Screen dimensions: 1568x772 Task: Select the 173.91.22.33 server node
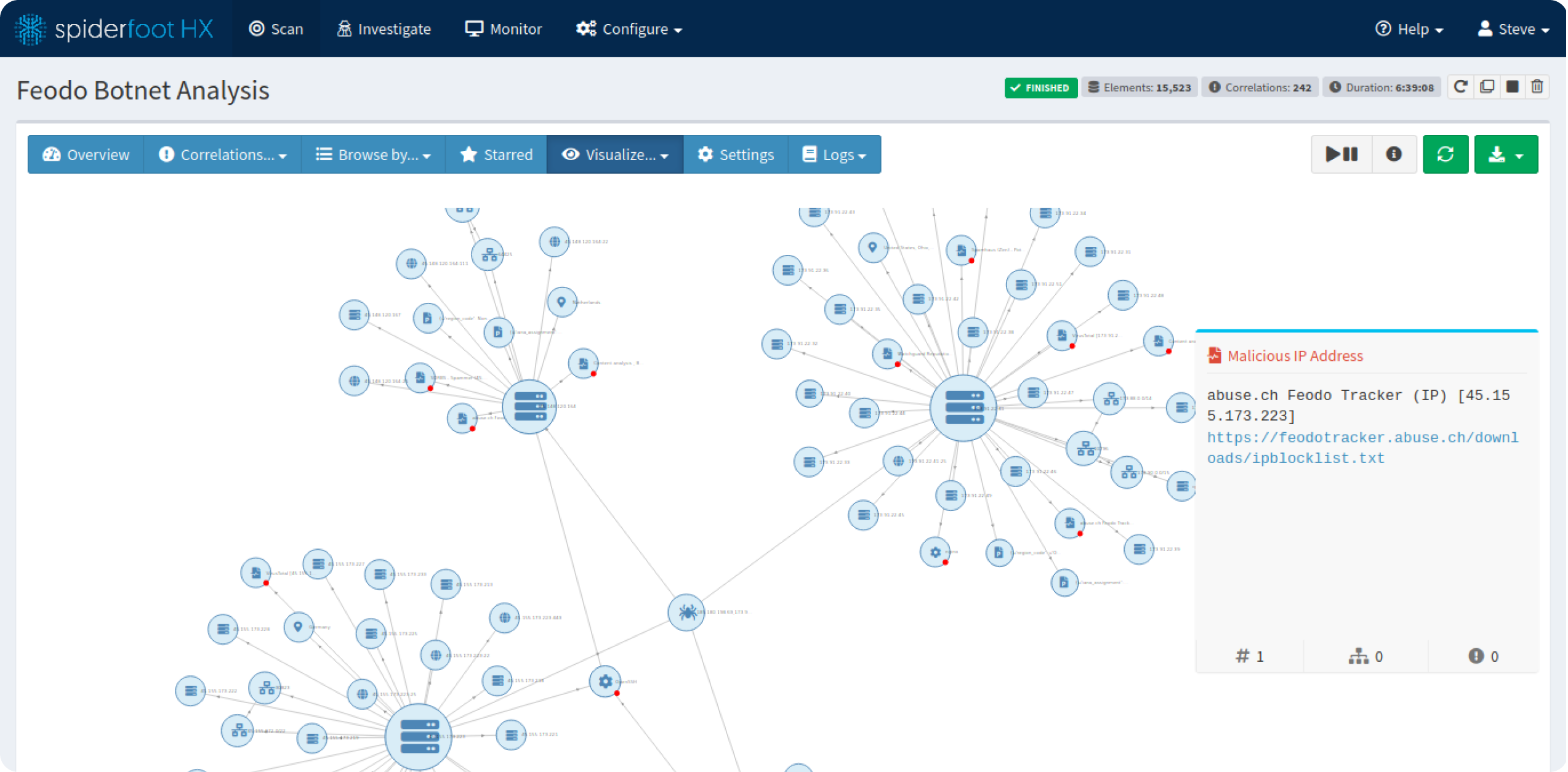[809, 462]
